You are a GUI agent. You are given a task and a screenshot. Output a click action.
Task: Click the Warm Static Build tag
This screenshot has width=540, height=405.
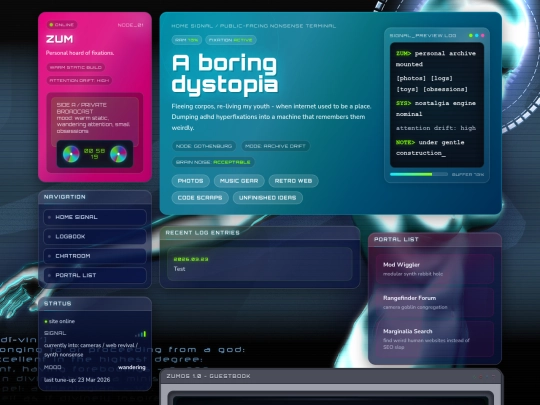[x=76, y=67]
